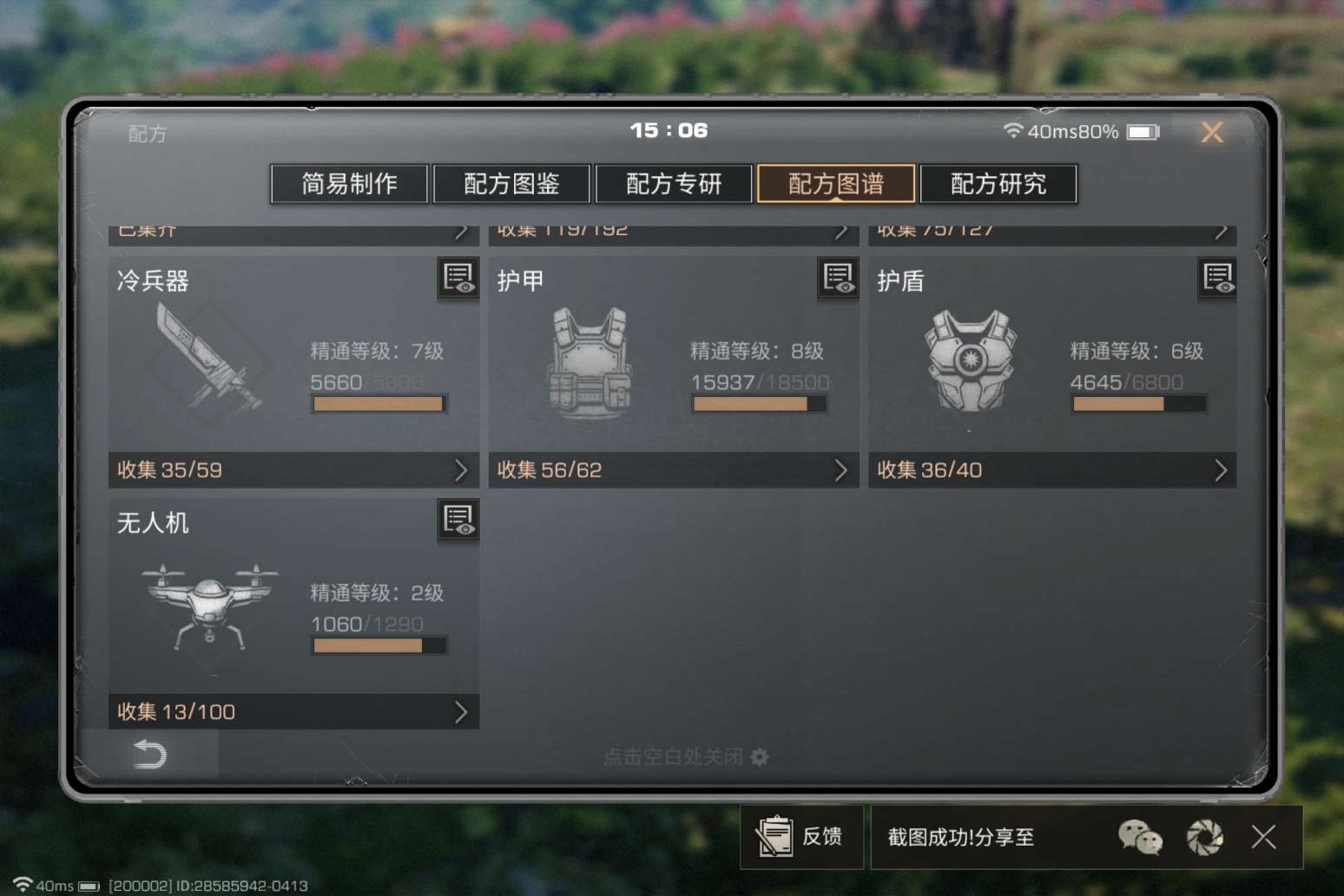Share screenshot via WeChat icon

coord(1139,837)
